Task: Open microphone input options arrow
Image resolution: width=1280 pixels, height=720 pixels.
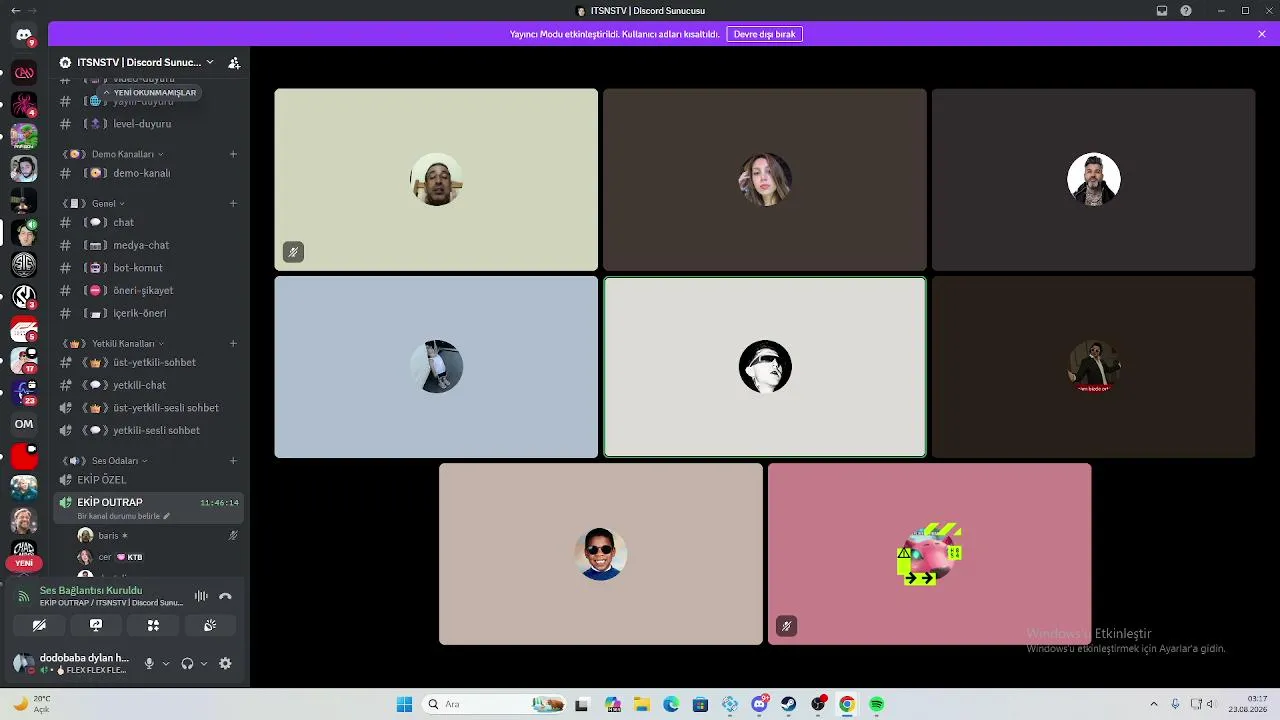Action: 166,663
